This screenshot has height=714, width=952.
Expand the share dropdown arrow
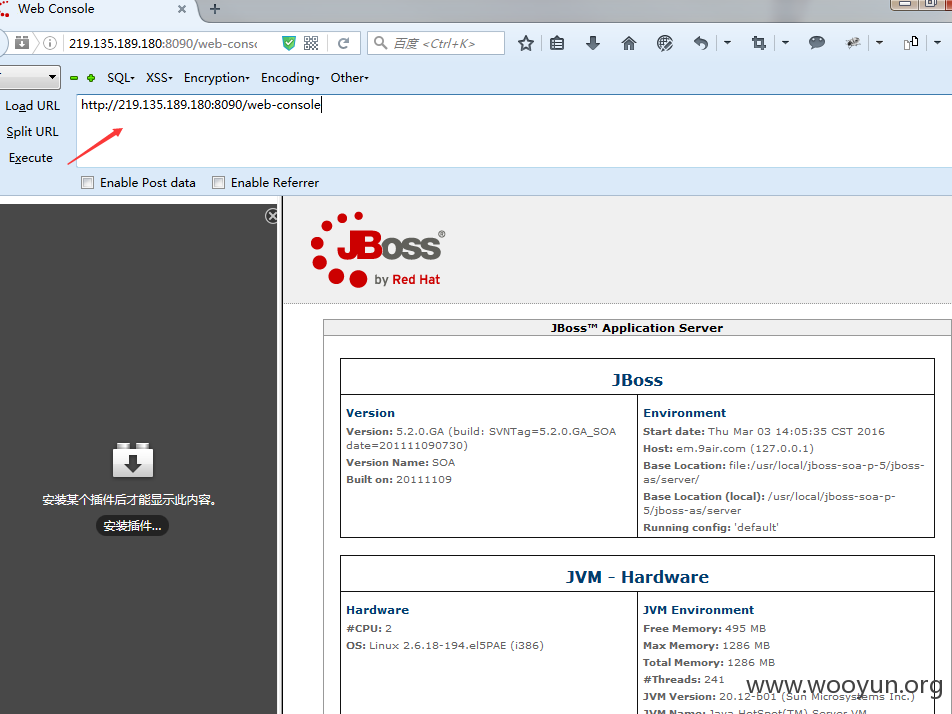(x=937, y=43)
